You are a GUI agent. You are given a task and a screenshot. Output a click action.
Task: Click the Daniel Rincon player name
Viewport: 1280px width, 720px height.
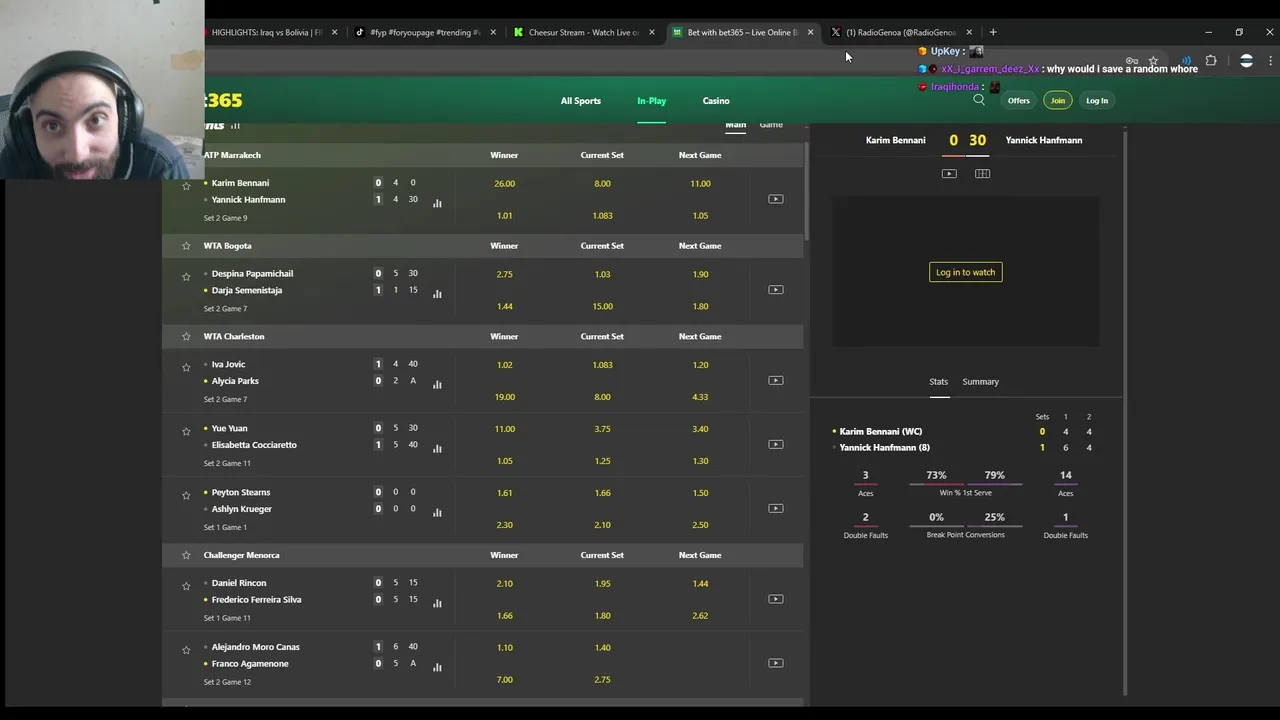[239, 583]
